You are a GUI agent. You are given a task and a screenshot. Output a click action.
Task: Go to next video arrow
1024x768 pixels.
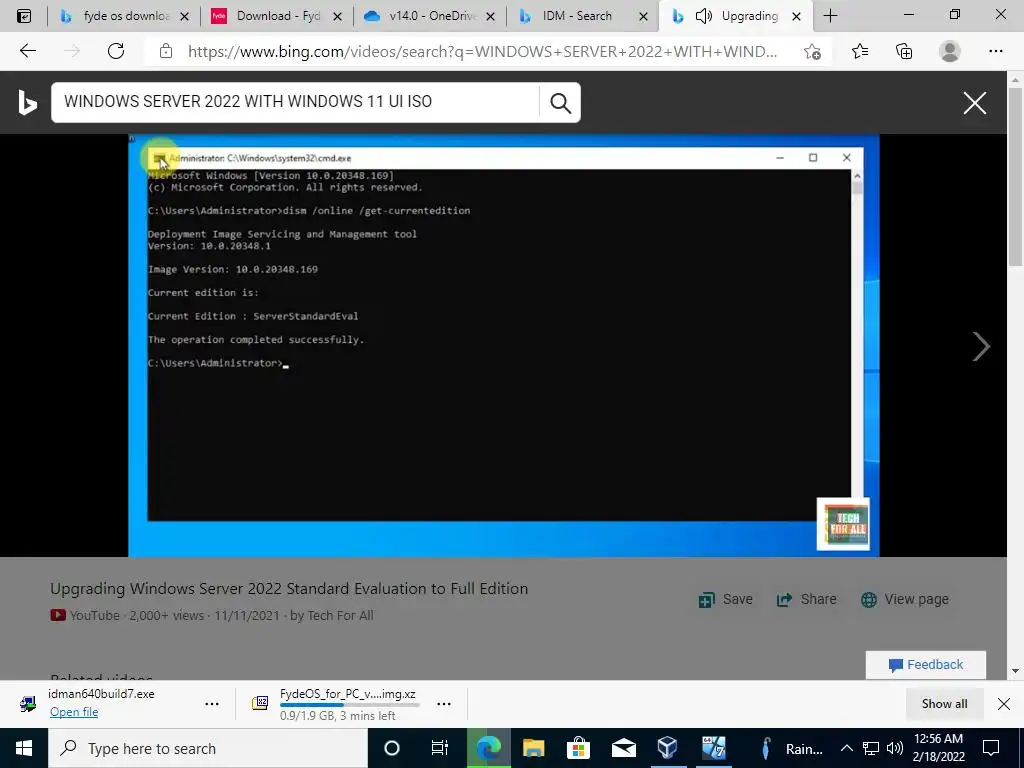point(981,346)
